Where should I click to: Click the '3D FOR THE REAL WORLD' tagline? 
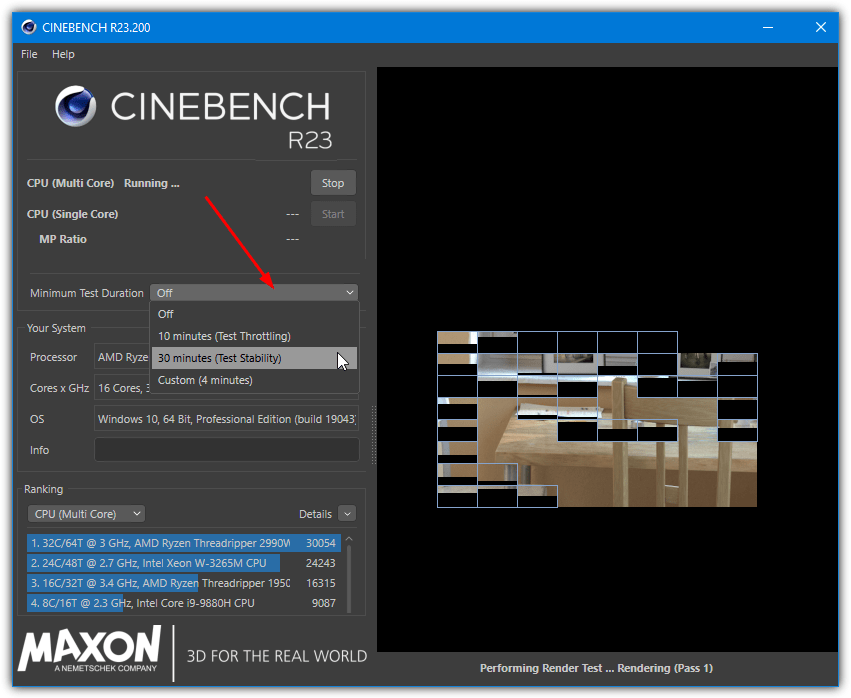click(277, 656)
